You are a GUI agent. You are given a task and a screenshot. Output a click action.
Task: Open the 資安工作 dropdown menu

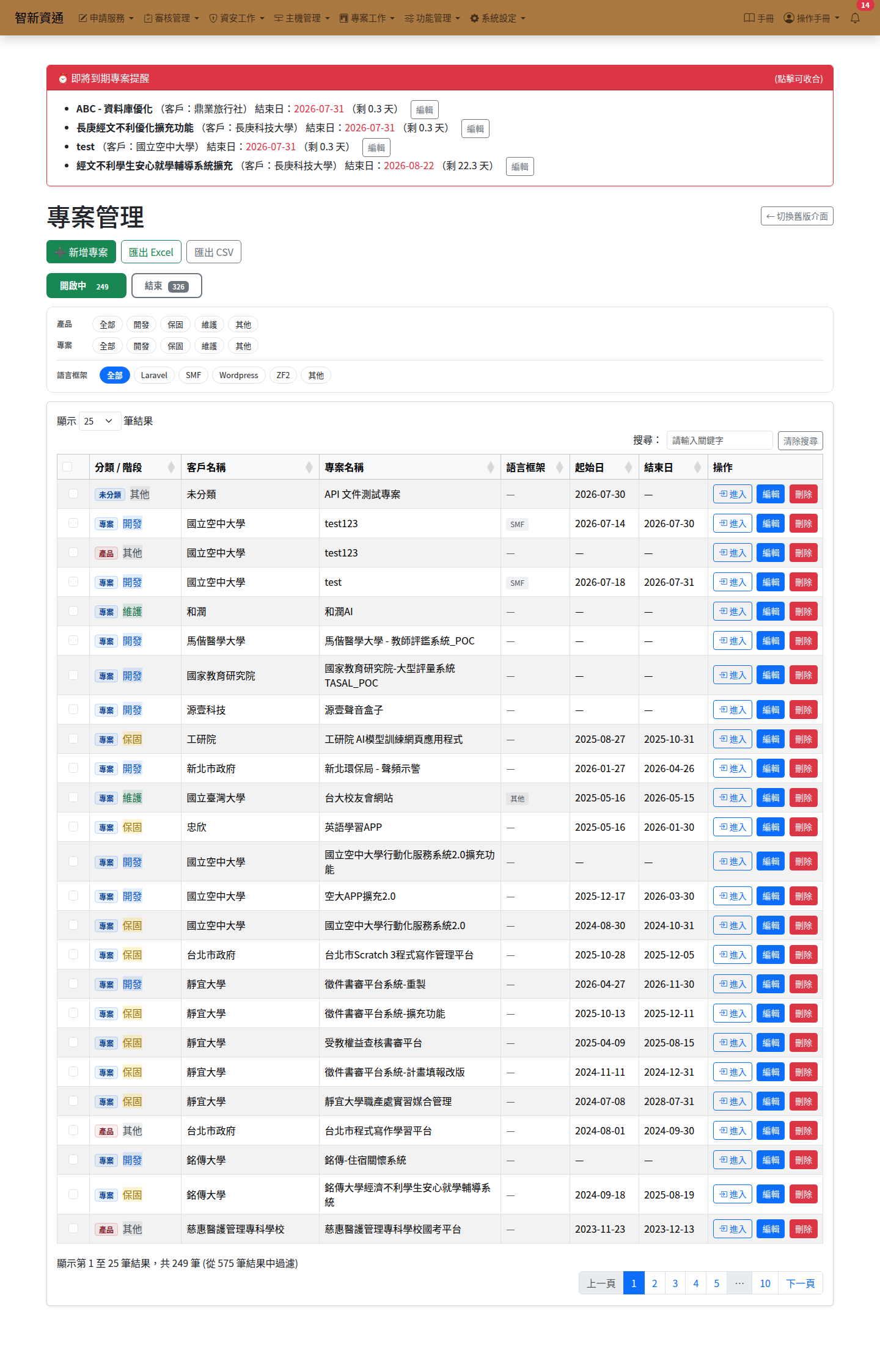point(237,18)
